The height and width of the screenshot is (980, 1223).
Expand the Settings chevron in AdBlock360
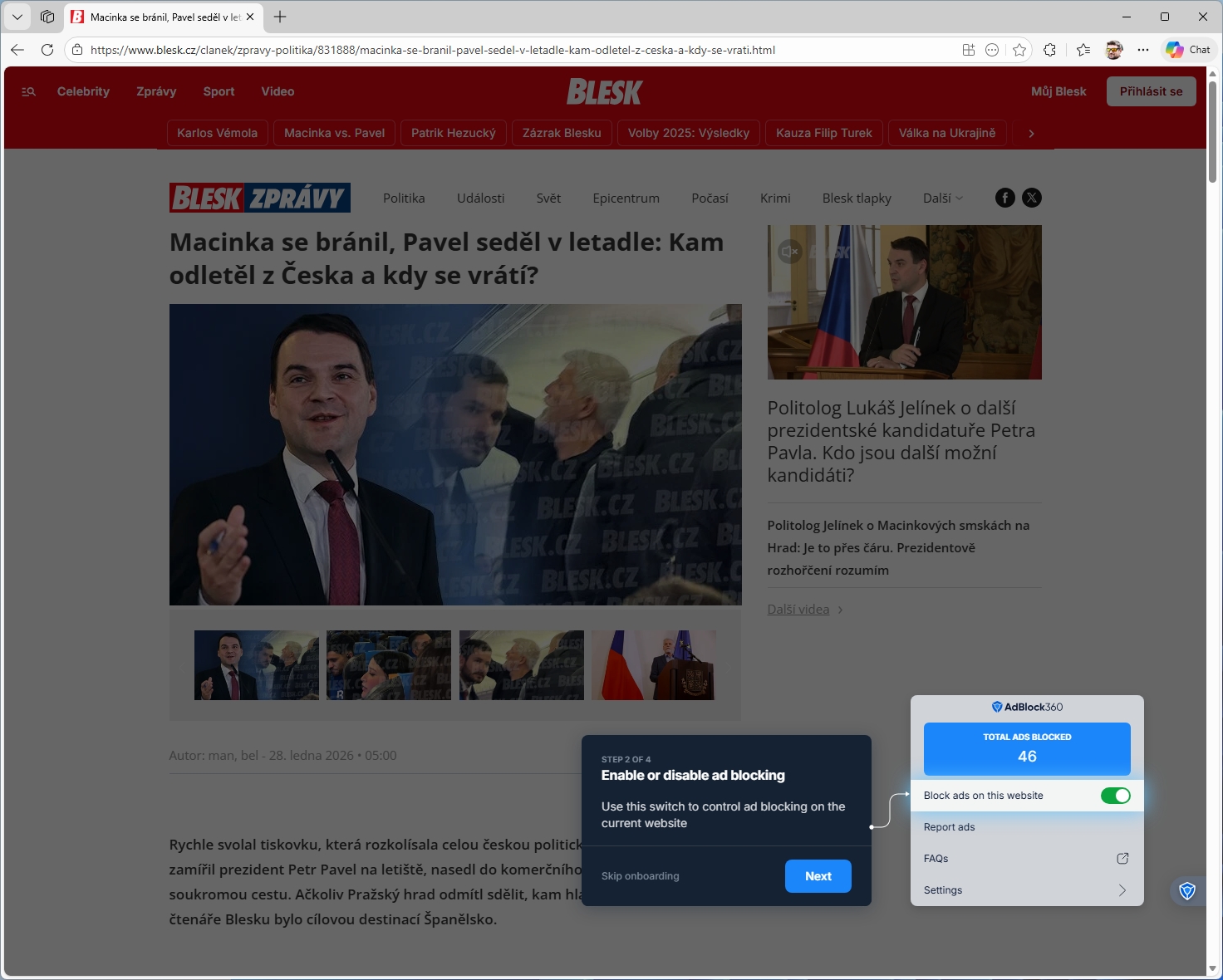(1122, 890)
